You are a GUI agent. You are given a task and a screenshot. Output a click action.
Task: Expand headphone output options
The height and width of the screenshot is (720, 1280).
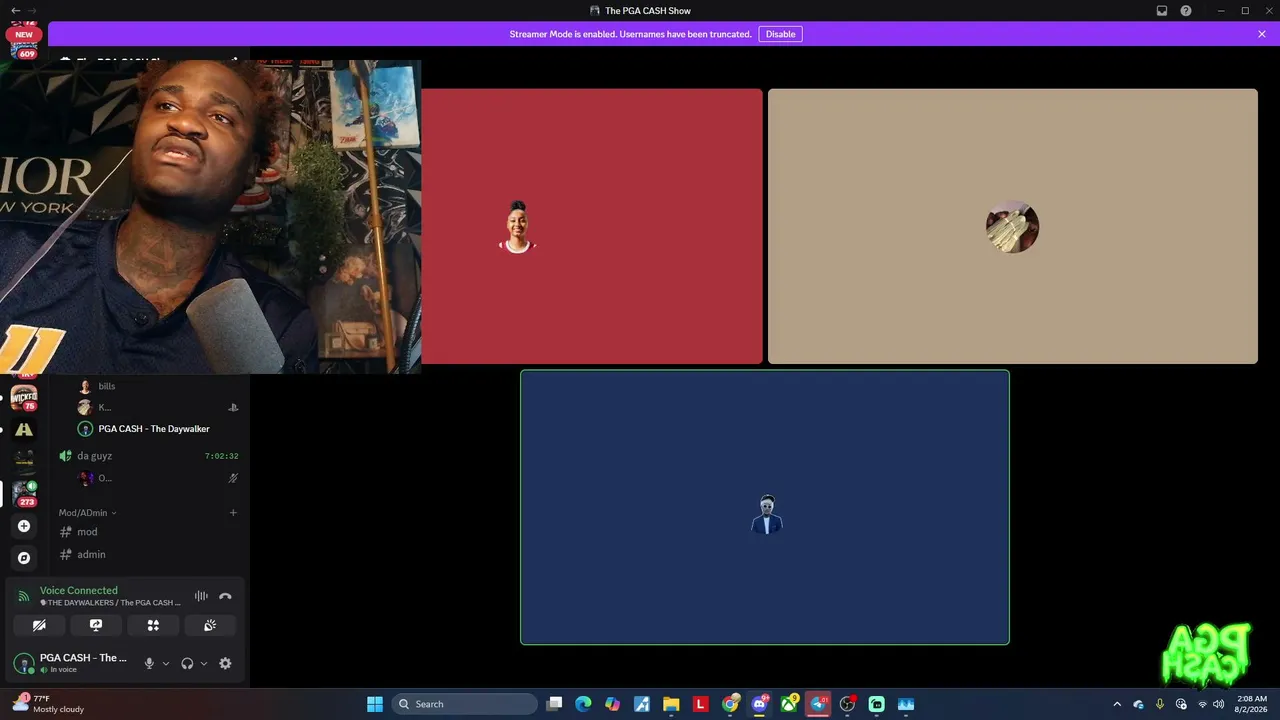204,663
